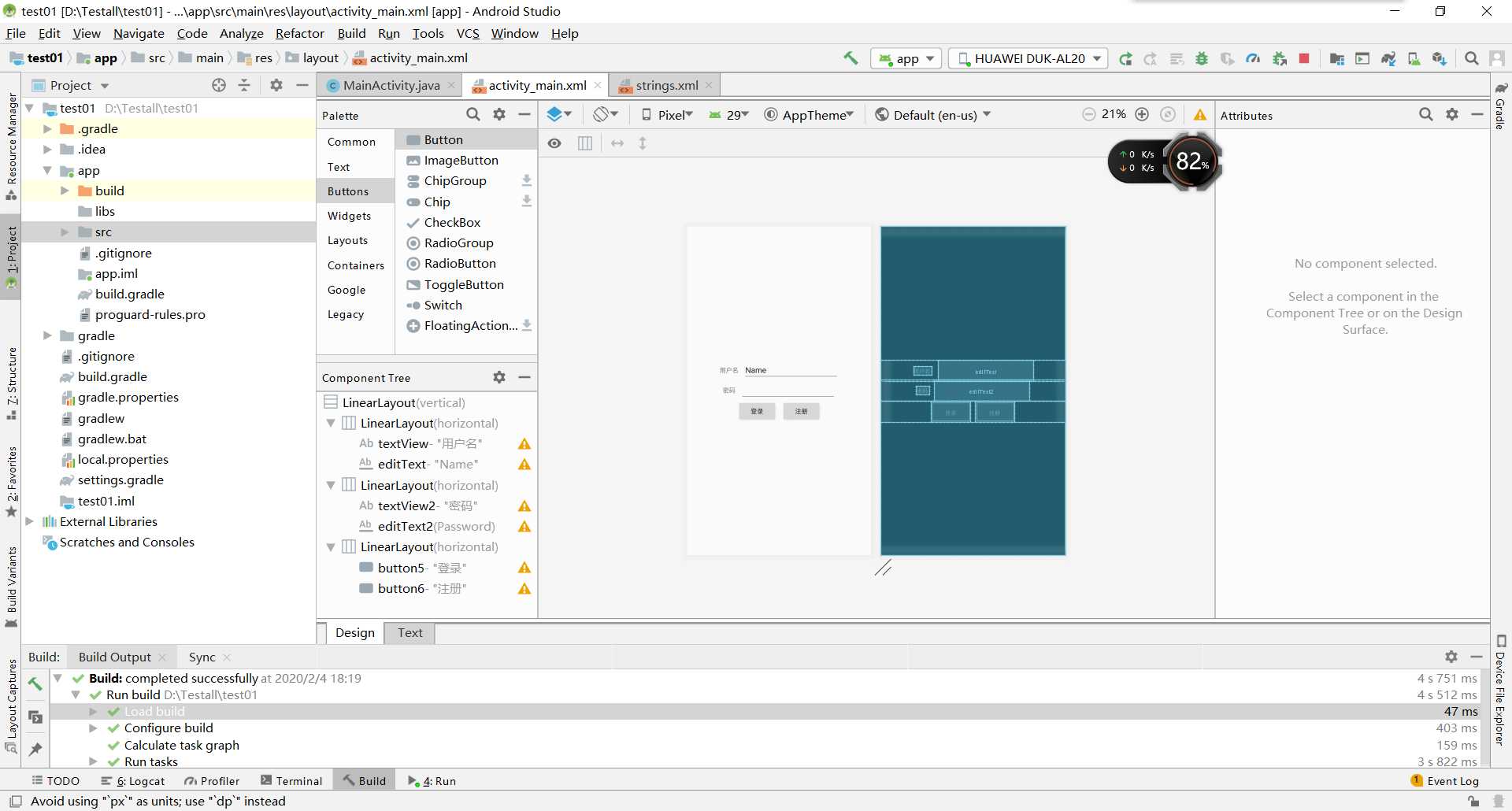The width and height of the screenshot is (1512, 811).
Task: Switch to the Sync build tab
Action: (x=202, y=657)
